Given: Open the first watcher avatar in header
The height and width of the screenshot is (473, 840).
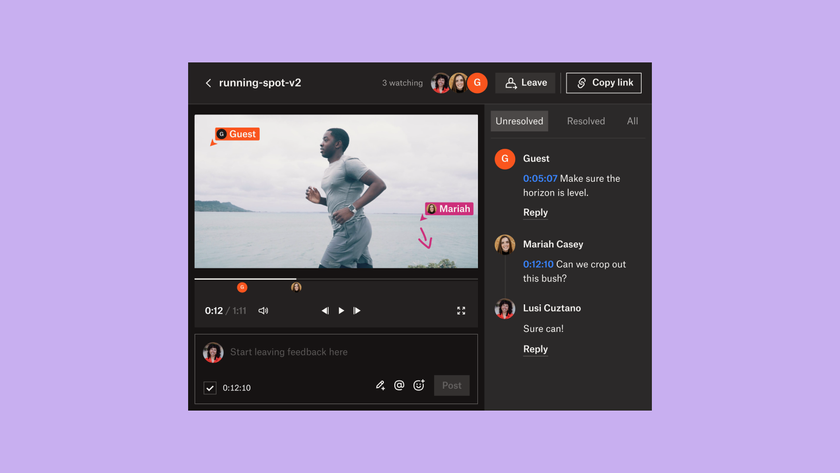Looking at the screenshot, I should (440, 83).
